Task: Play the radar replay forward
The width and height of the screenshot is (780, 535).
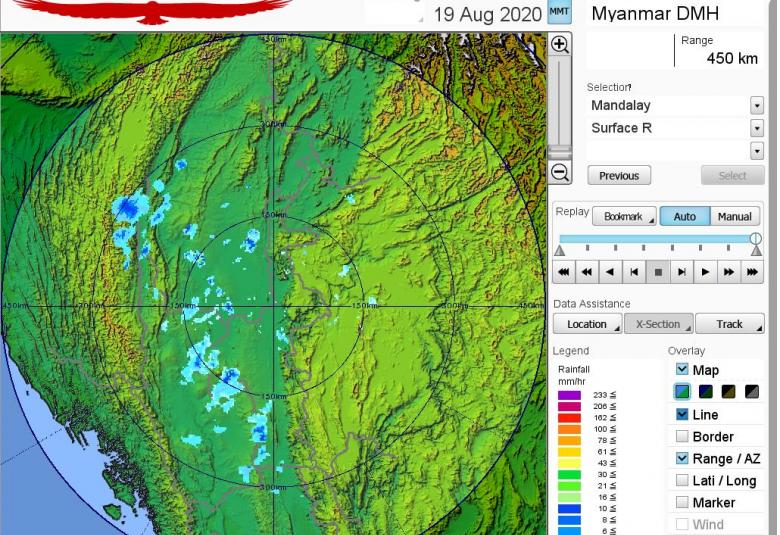Action: point(705,271)
